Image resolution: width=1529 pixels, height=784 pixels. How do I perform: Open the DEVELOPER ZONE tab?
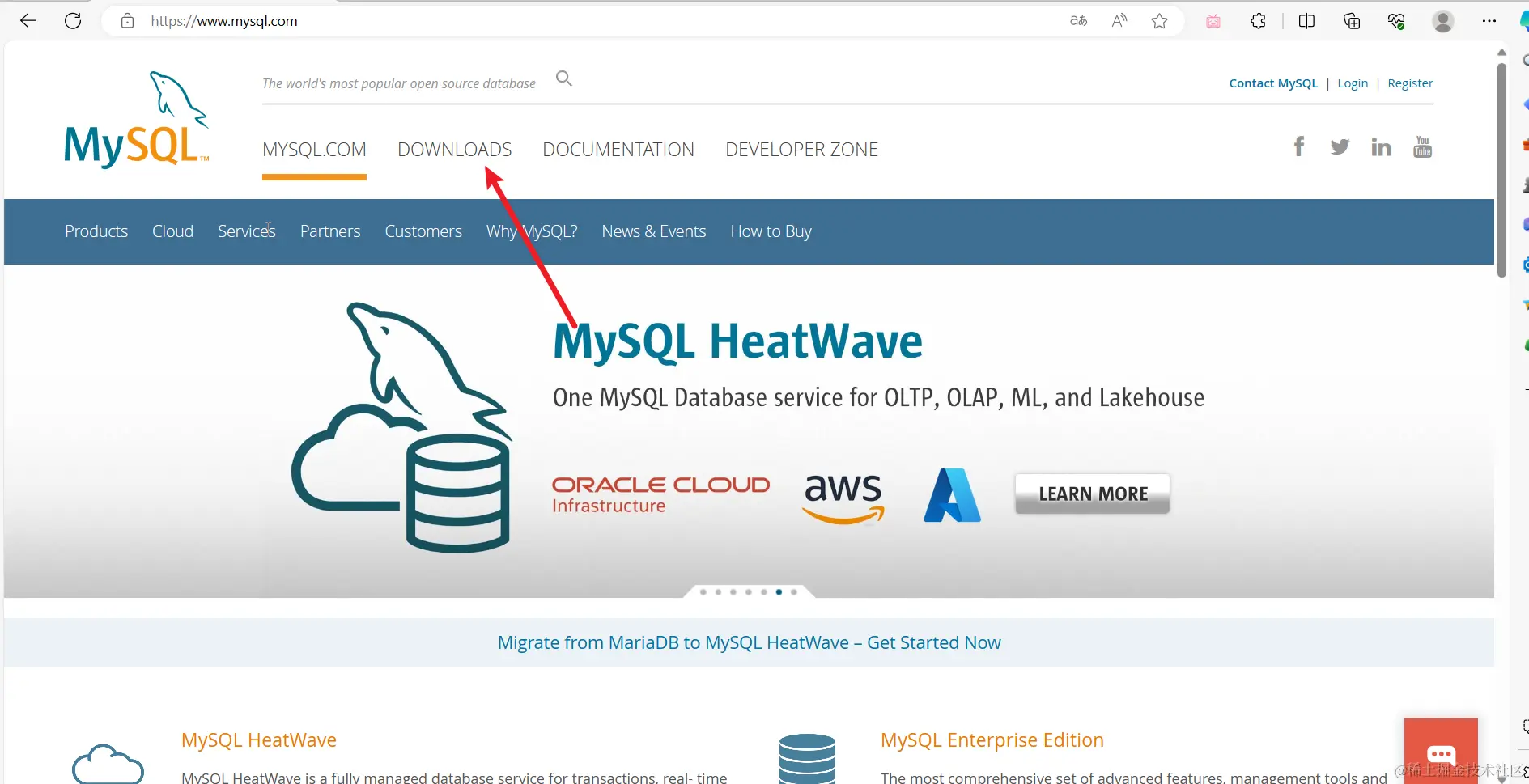click(801, 150)
